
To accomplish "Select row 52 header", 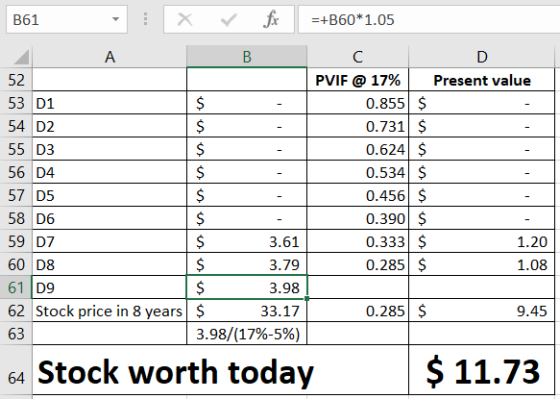I will [16, 80].
